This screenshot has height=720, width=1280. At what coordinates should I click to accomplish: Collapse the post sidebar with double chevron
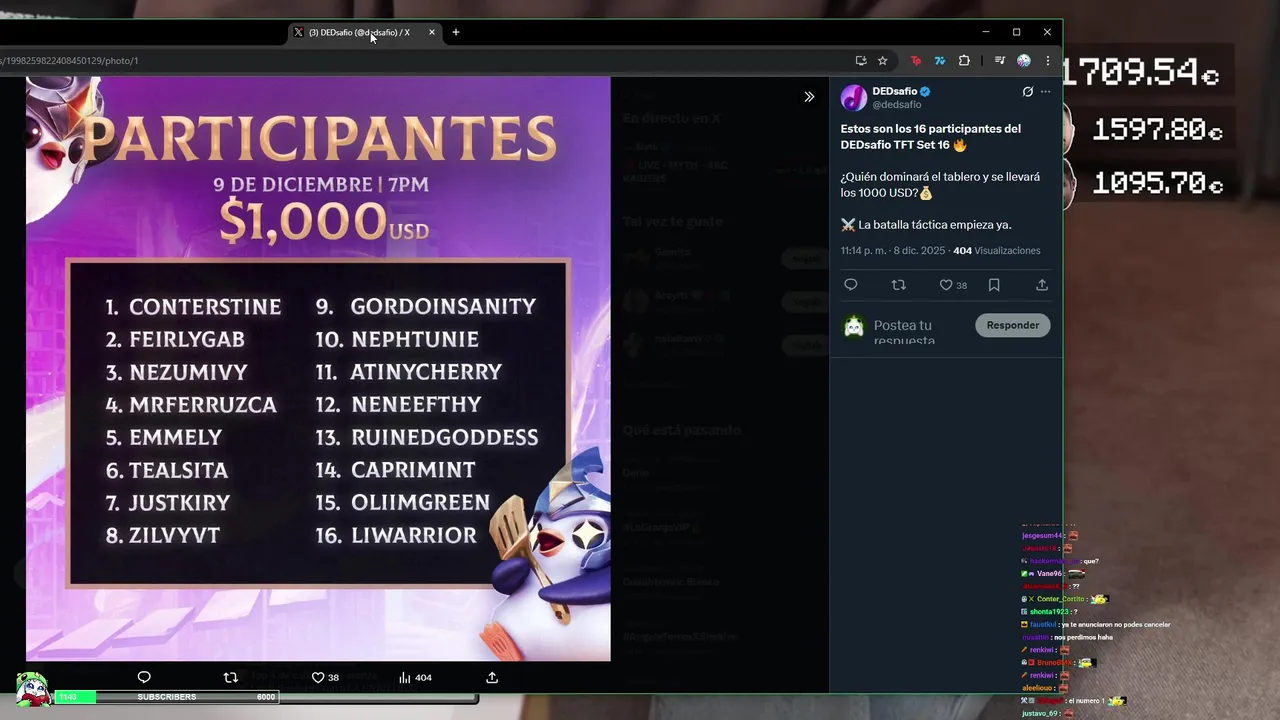pyautogui.click(x=809, y=97)
